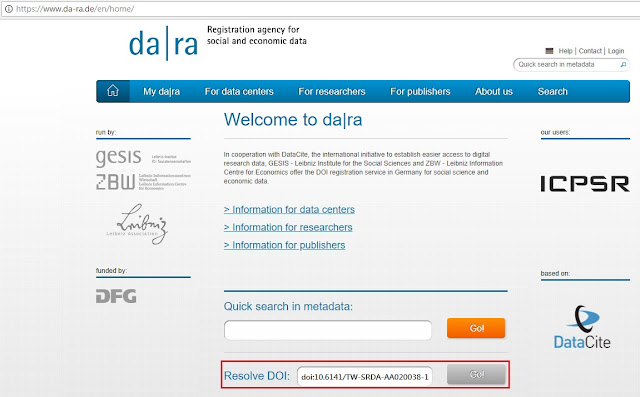View site info icon in address bar
The width and height of the screenshot is (640, 397).
pyautogui.click(x=9, y=9)
